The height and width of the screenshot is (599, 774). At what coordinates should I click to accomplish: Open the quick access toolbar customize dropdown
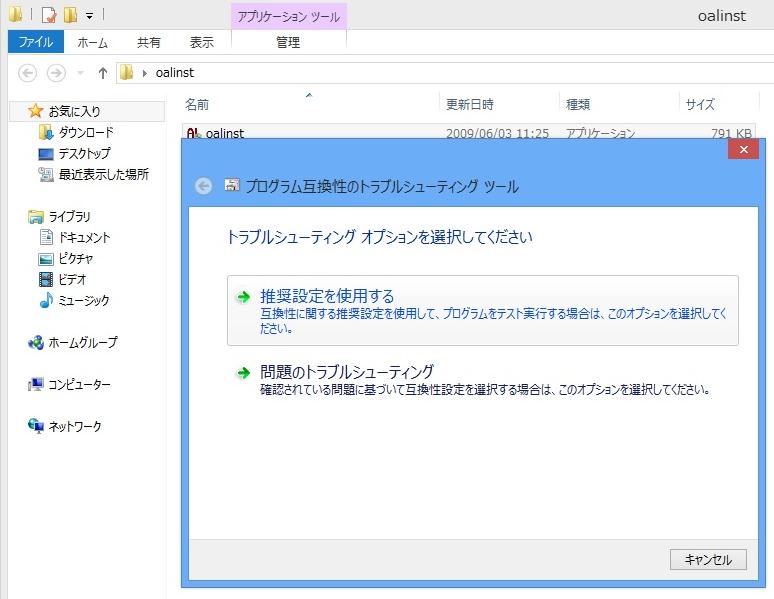click(x=89, y=16)
